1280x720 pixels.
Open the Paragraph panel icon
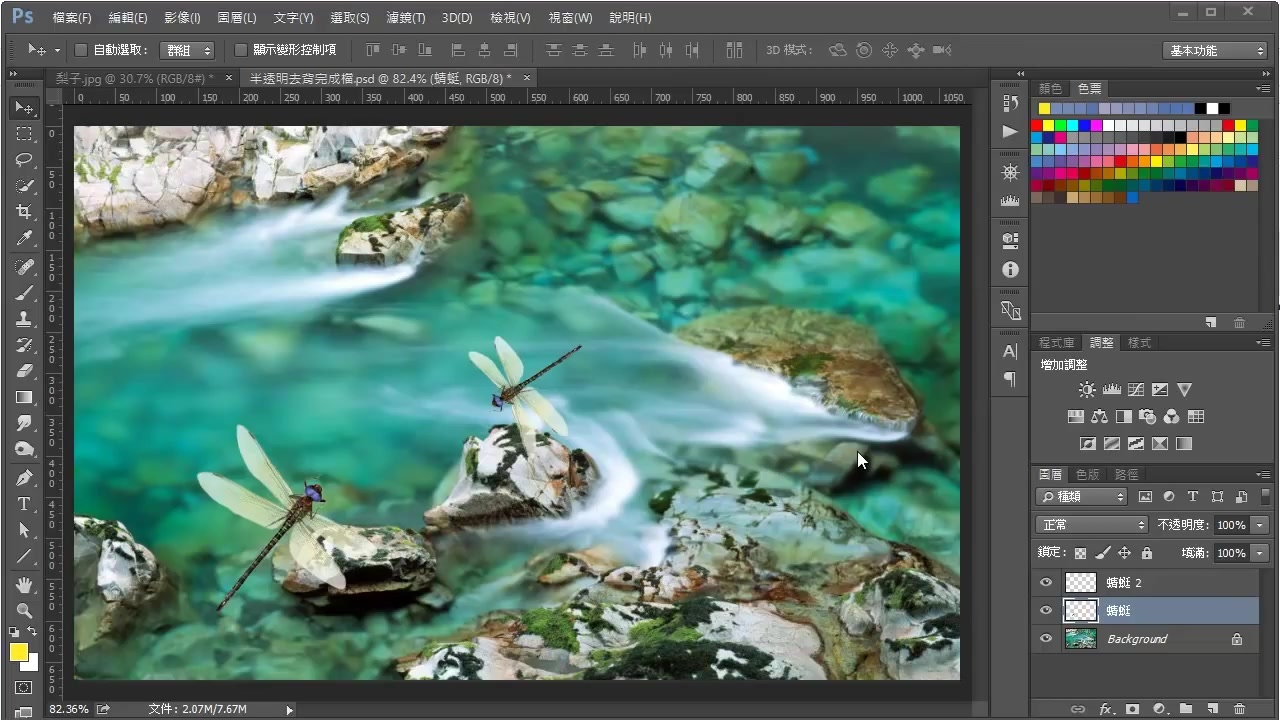(1010, 379)
